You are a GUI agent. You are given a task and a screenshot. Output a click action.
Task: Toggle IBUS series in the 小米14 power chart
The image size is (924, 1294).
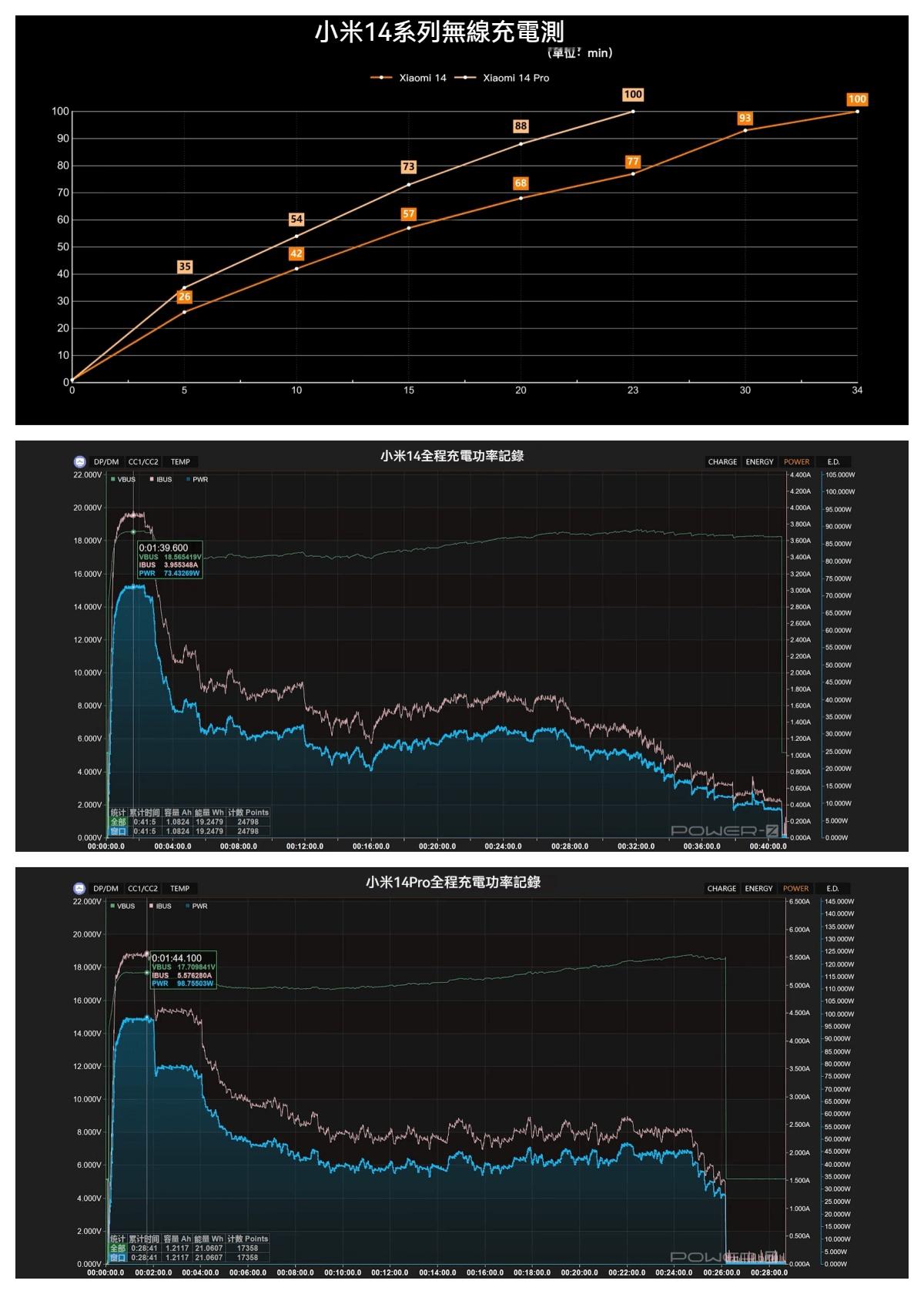(x=161, y=480)
